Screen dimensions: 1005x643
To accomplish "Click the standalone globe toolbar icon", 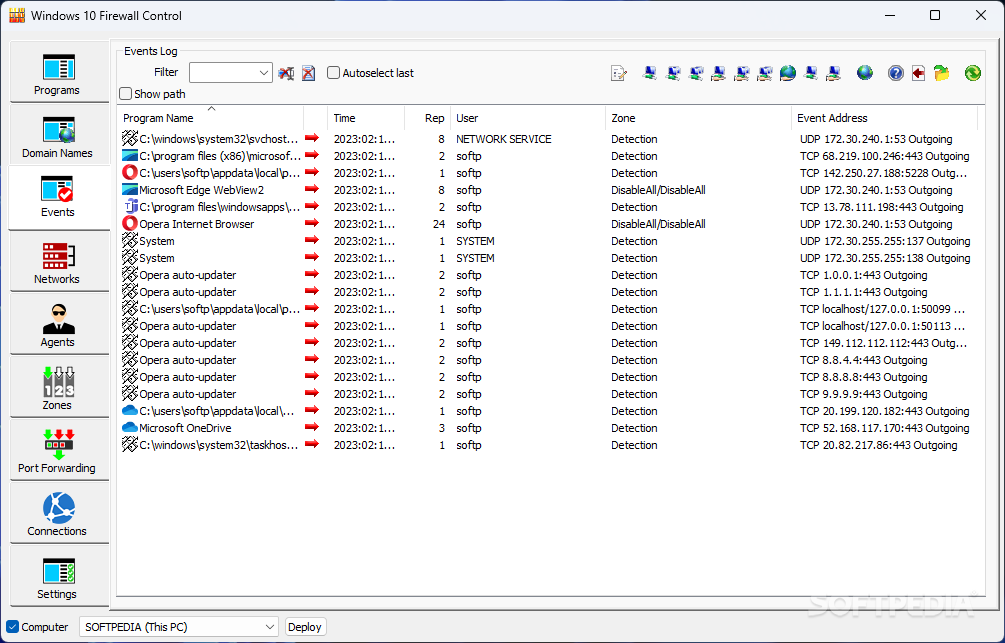I will point(865,72).
